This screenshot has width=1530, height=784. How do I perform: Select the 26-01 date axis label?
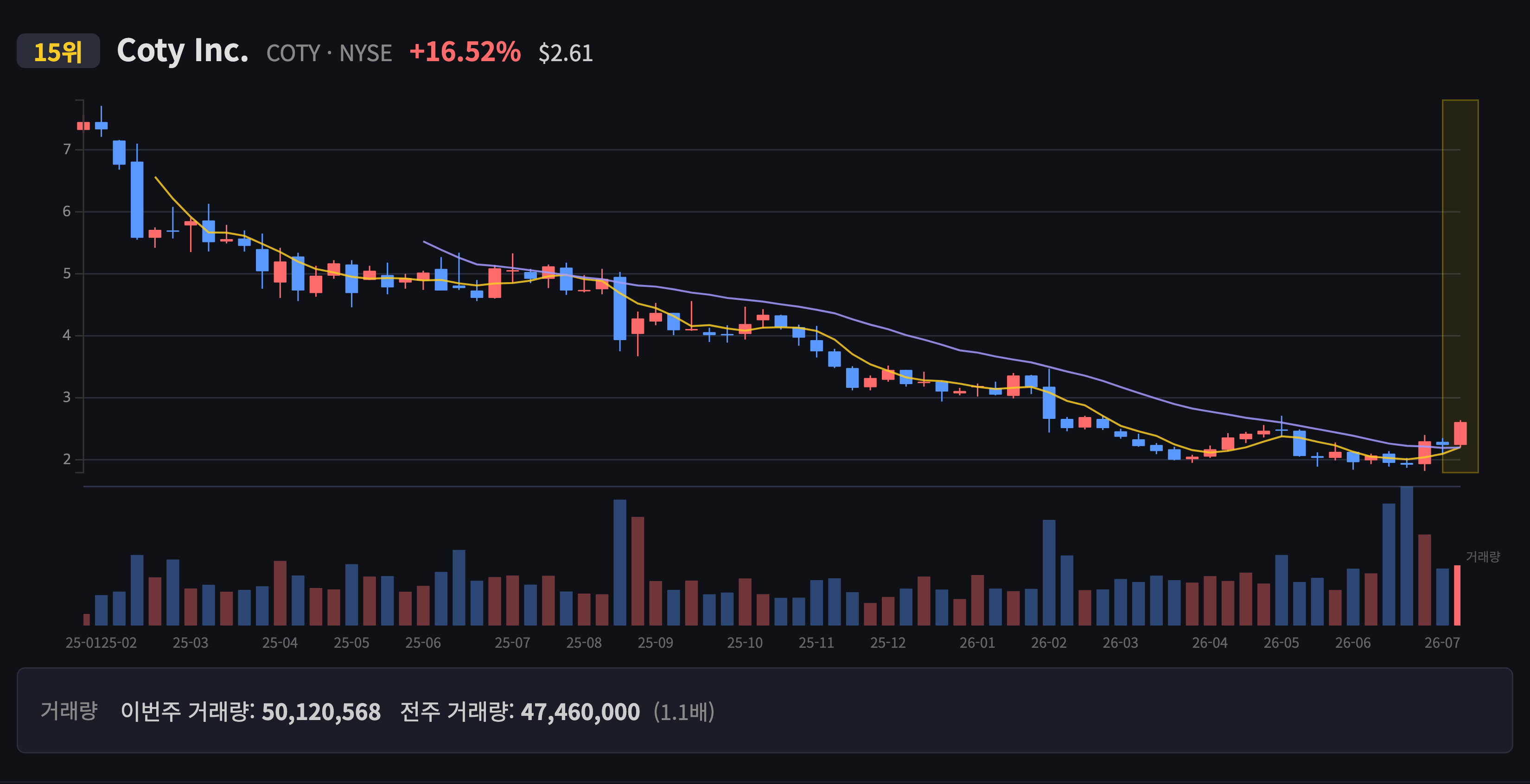pos(978,643)
